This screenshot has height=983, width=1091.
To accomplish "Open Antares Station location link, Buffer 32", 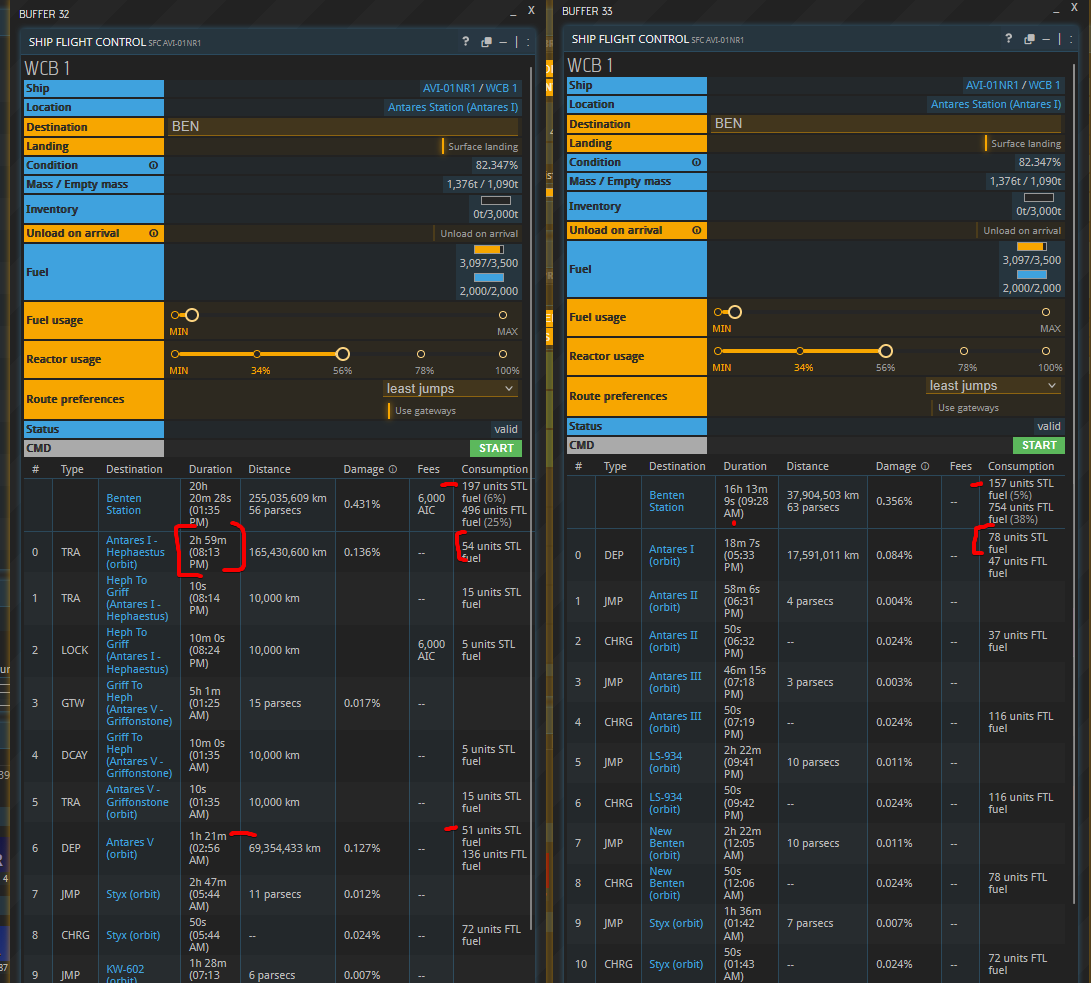I will [452, 107].
